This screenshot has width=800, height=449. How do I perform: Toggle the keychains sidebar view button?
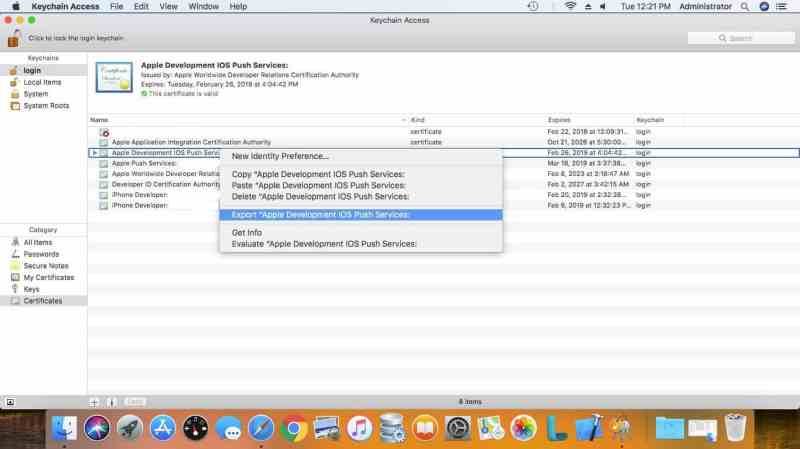(x=10, y=402)
